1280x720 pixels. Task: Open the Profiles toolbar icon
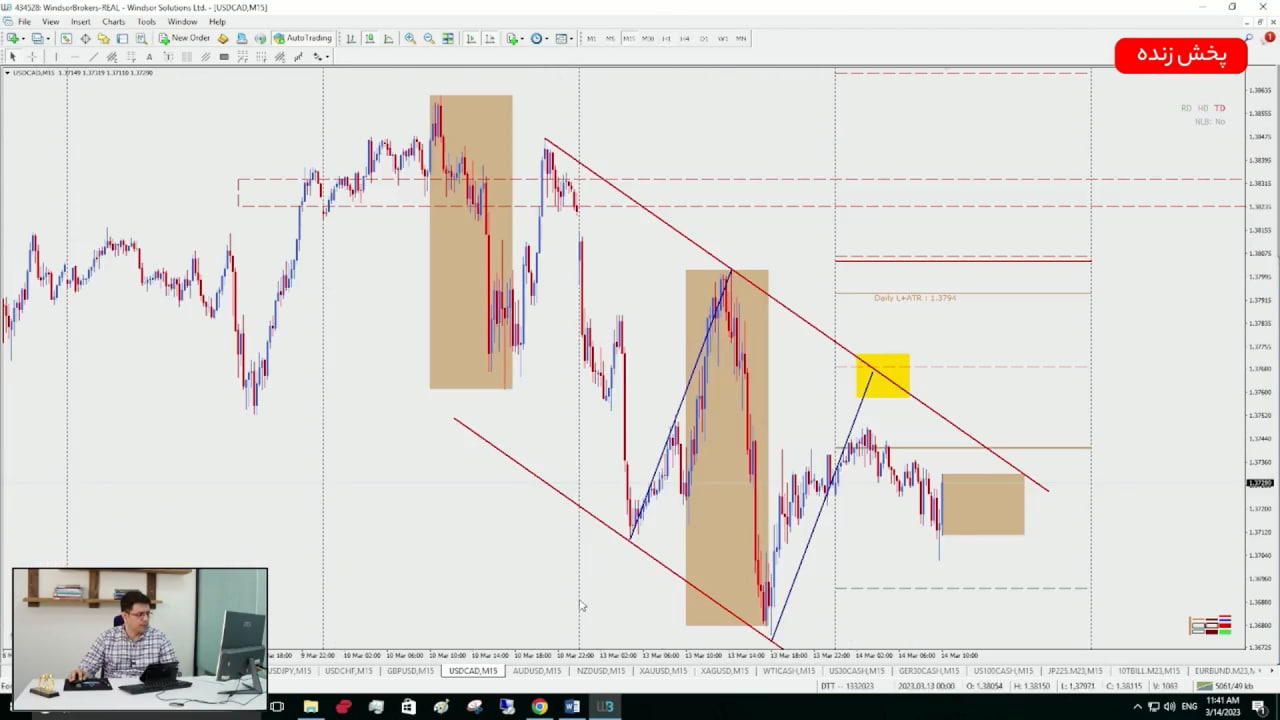tap(38, 38)
